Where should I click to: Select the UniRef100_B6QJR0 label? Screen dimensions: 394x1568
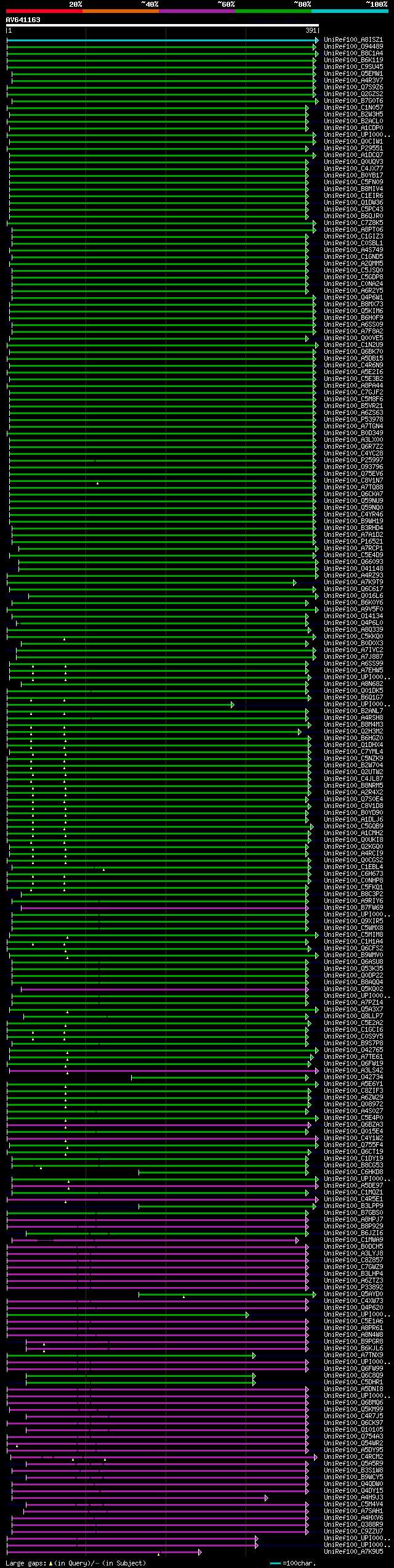click(x=353, y=216)
